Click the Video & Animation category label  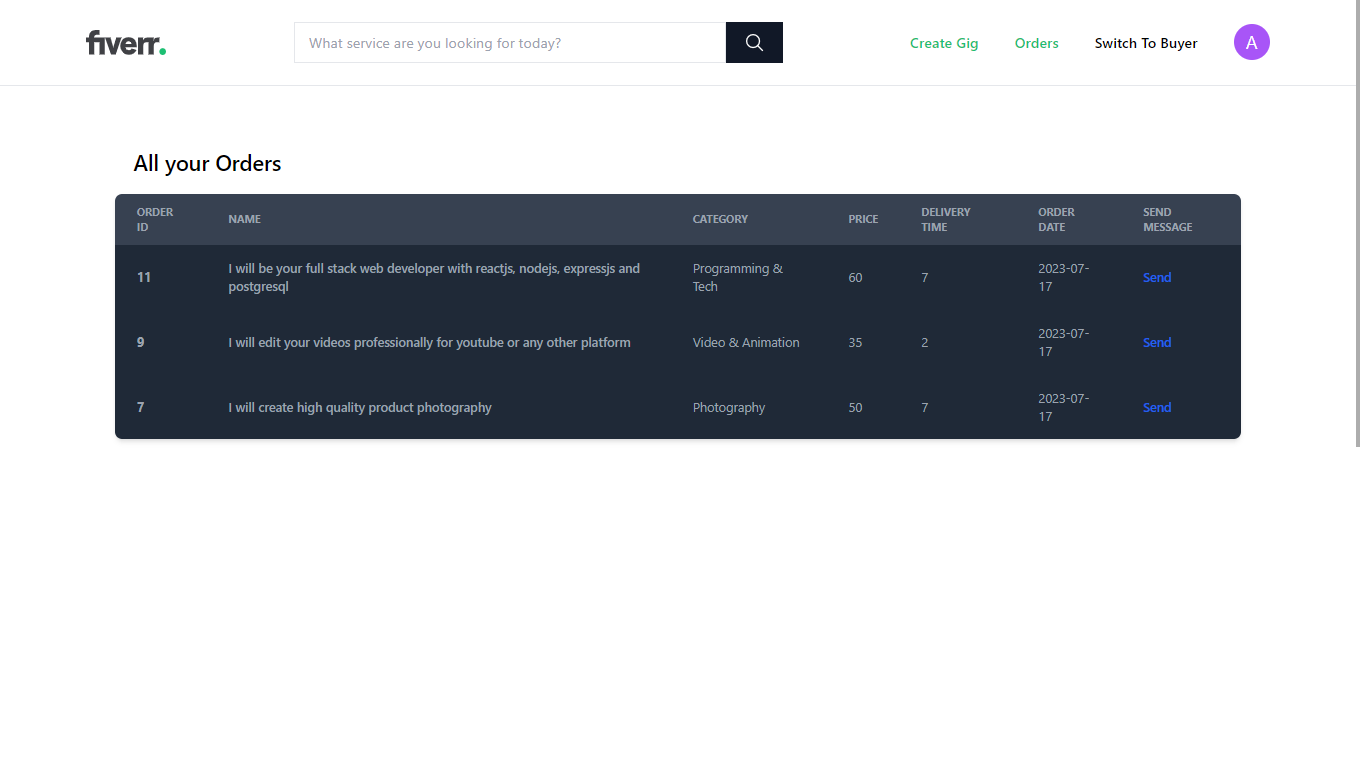point(745,342)
